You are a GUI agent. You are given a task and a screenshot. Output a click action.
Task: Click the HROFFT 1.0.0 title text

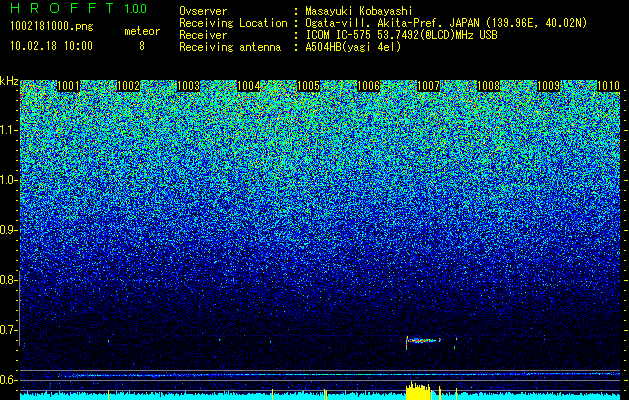[x=78, y=8]
